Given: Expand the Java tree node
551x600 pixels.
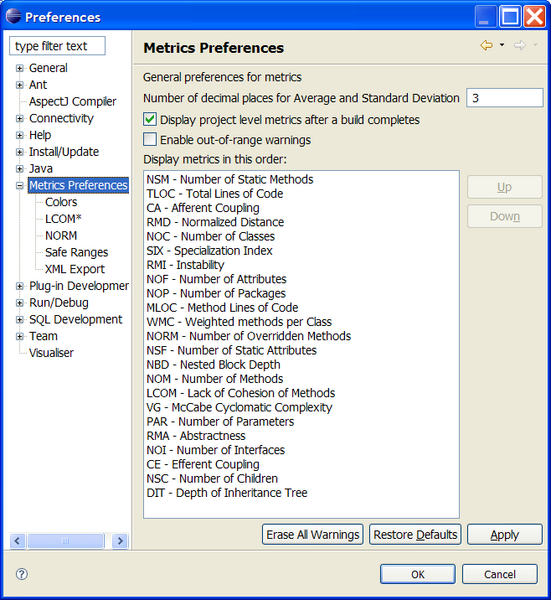Looking at the screenshot, I should coord(20,169).
